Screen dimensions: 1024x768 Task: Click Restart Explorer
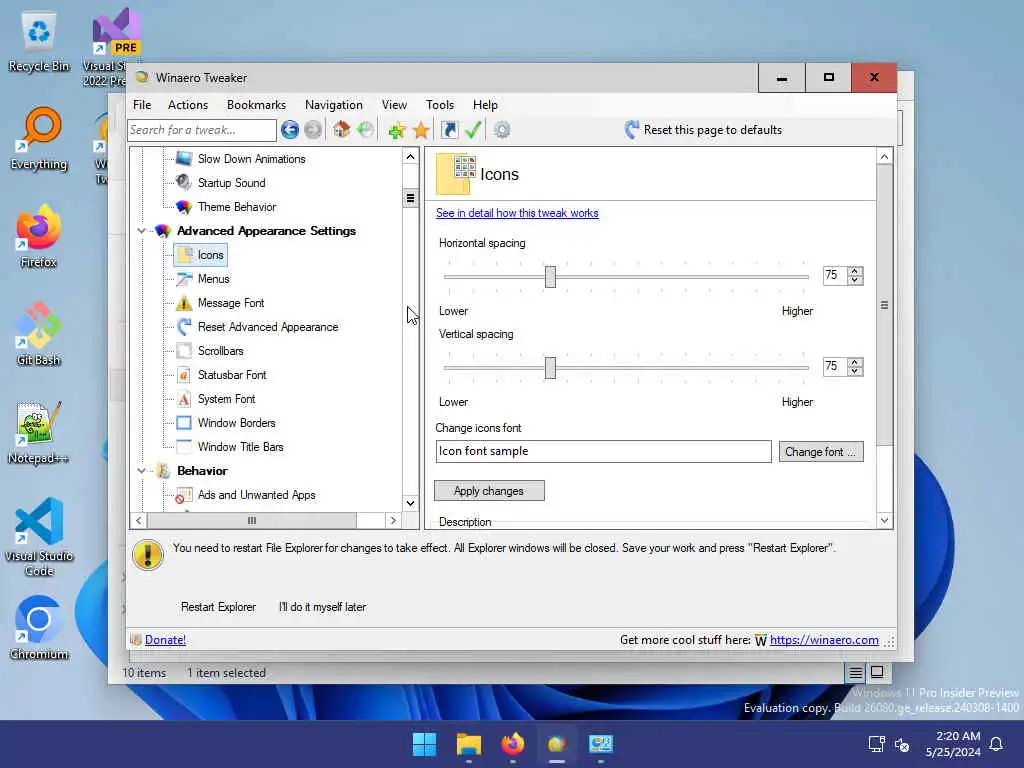pyautogui.click(x=218, y=607)
